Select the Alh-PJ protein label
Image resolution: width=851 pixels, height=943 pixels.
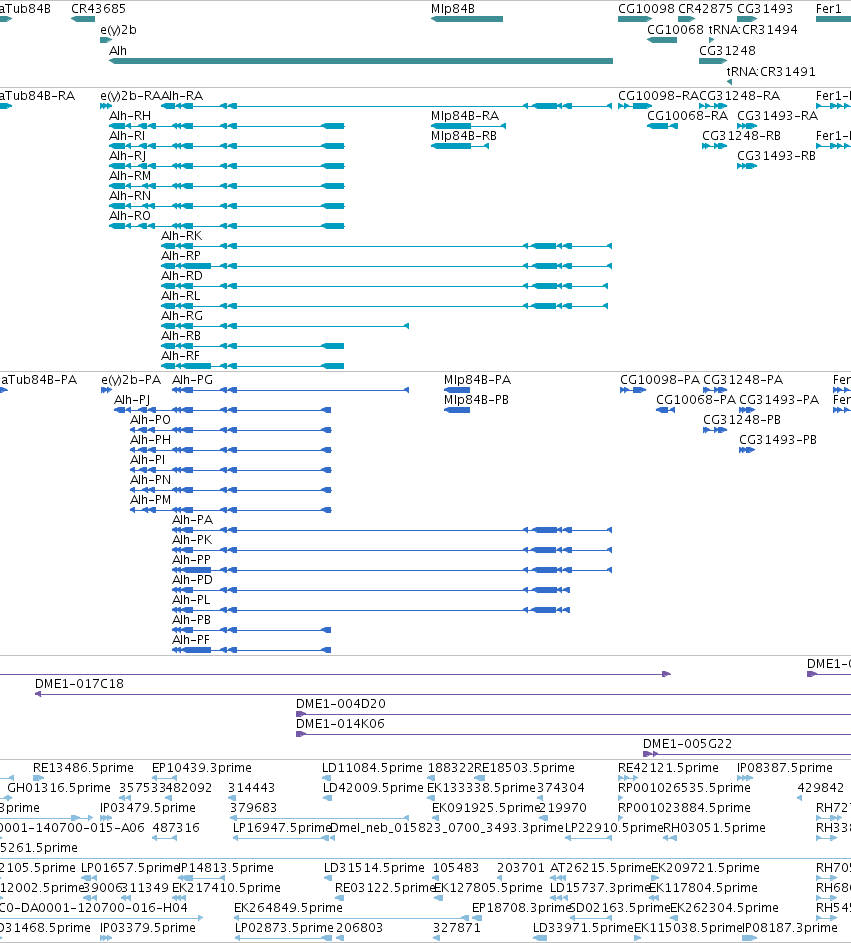coord(132,400)
